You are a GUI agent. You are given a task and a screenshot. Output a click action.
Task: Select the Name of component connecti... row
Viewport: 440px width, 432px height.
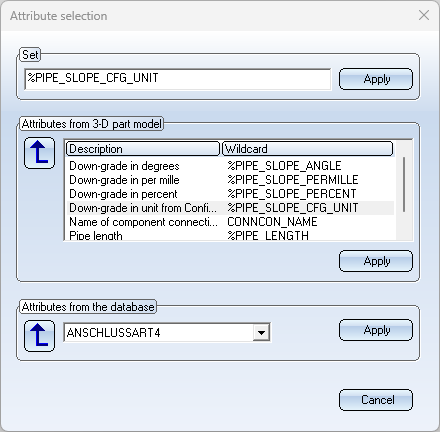(230, 222)
